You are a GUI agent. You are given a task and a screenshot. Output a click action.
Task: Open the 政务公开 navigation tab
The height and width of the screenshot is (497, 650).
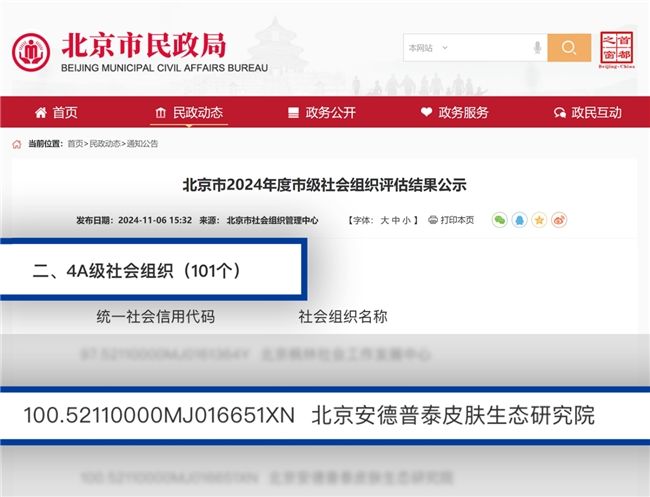click(322, 112)
